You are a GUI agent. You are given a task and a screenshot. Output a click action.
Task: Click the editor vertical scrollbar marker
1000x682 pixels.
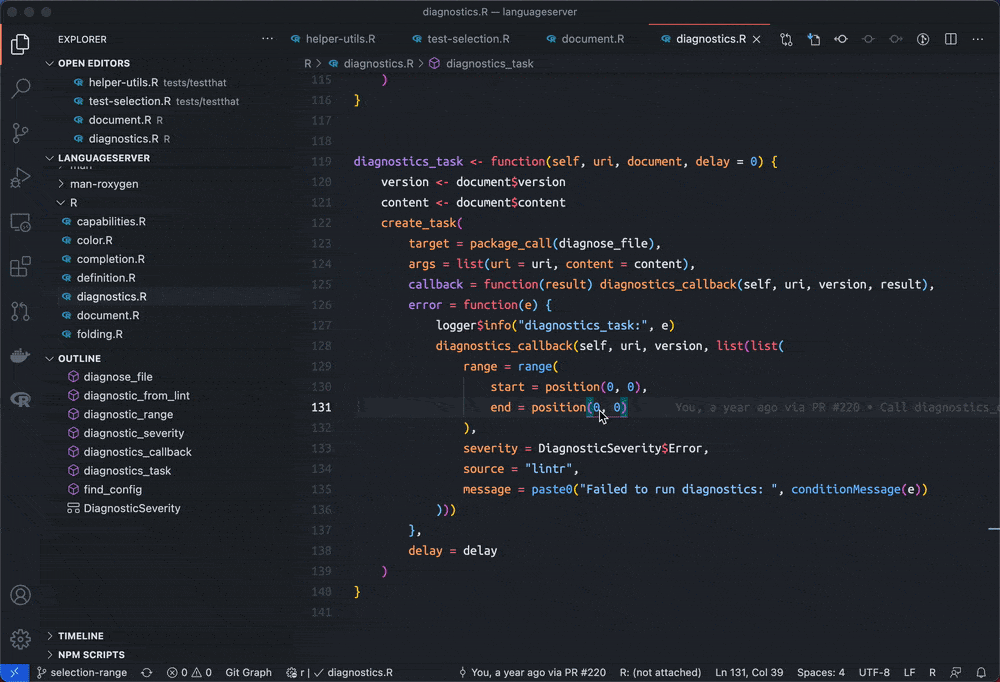994,529
